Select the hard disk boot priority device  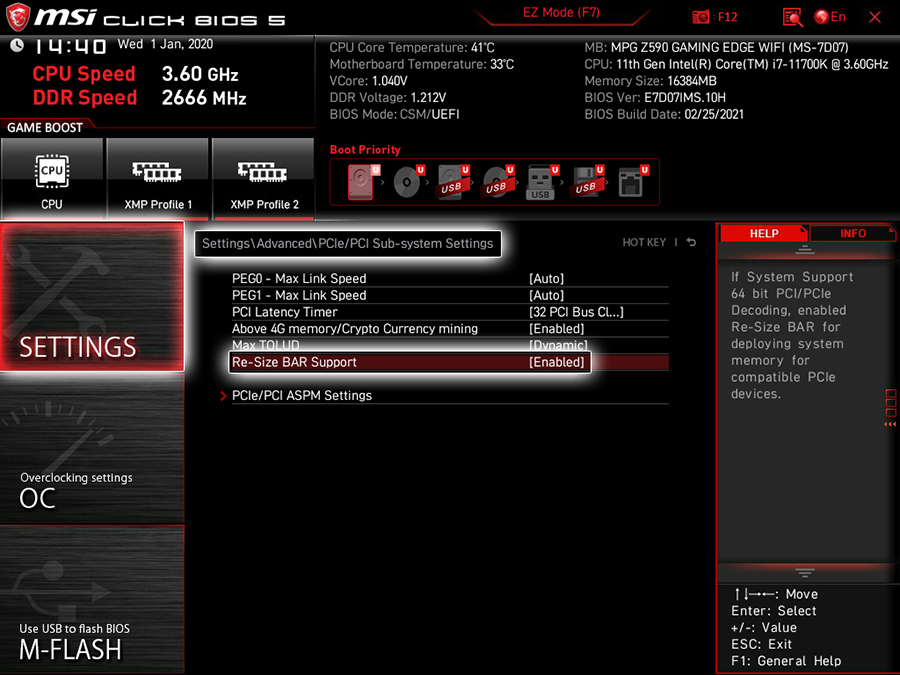point(363,182)
